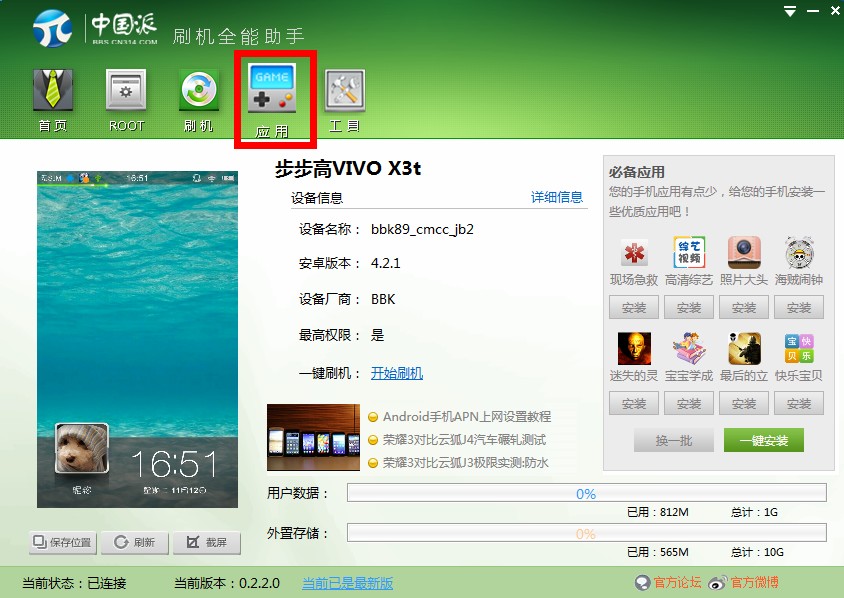Click the 快乐宝贝 app icon
This screenshot has width=844, height=598.
pos(799,348)
